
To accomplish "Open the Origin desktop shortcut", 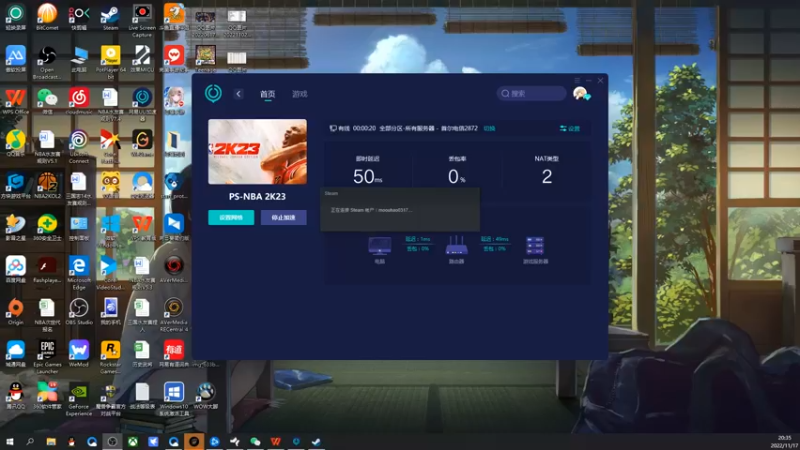I will [15, 312].
